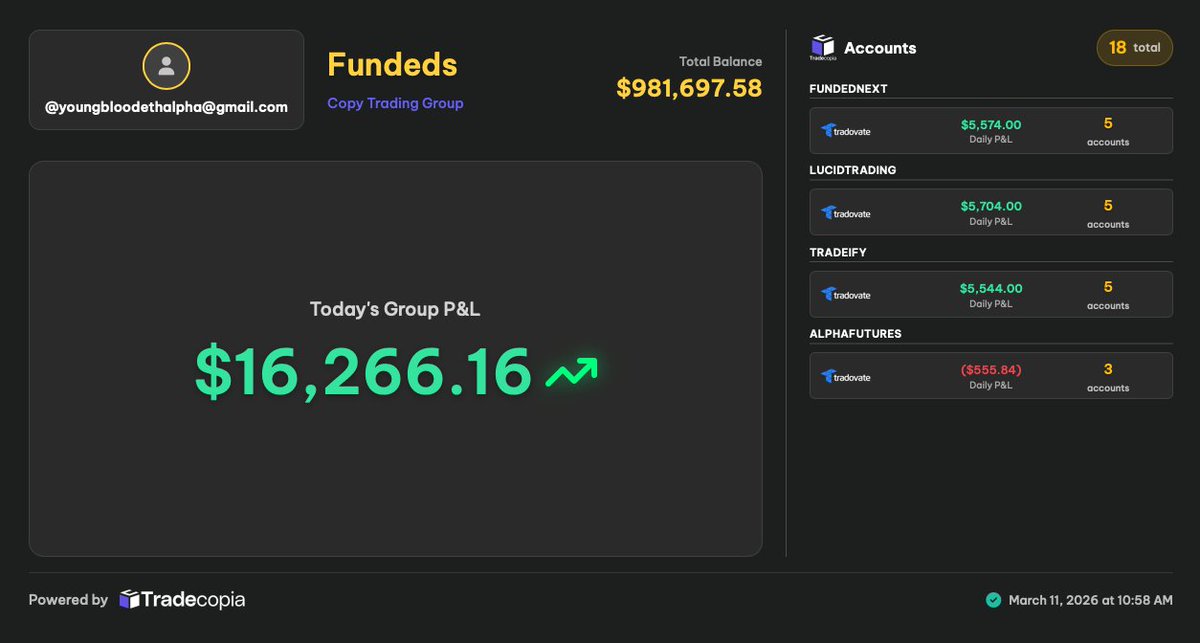
Task: Click the TRADEIFY section header
Action: 838,252
